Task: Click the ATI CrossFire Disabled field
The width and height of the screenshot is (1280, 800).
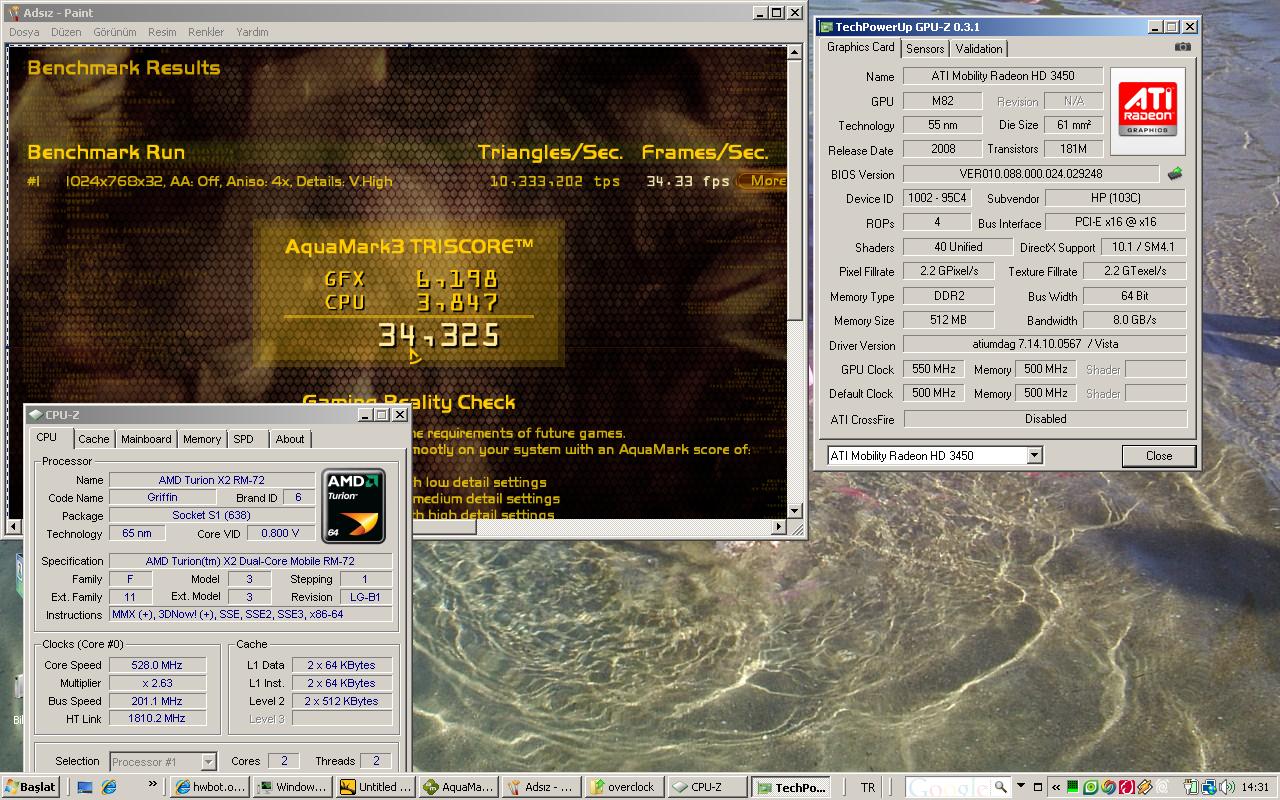Action: (x=1045, y=419)
